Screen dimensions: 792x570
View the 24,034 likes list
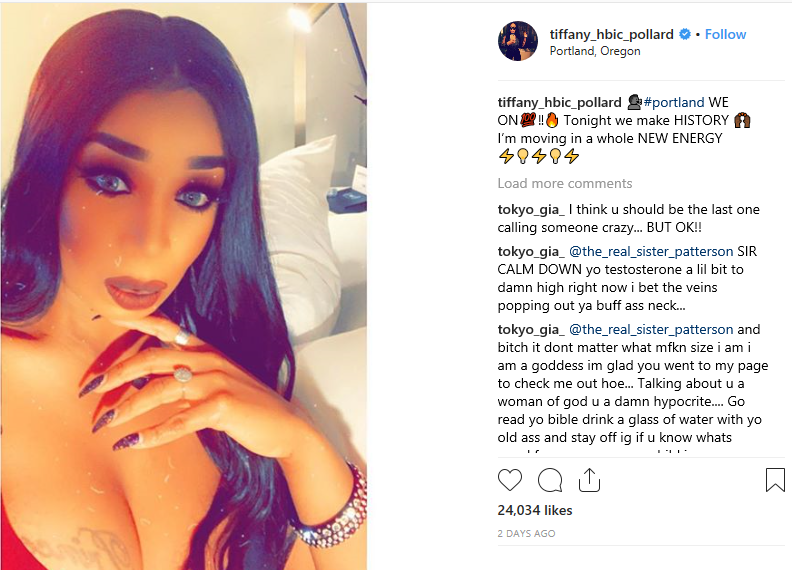click(x=534, y=510)
